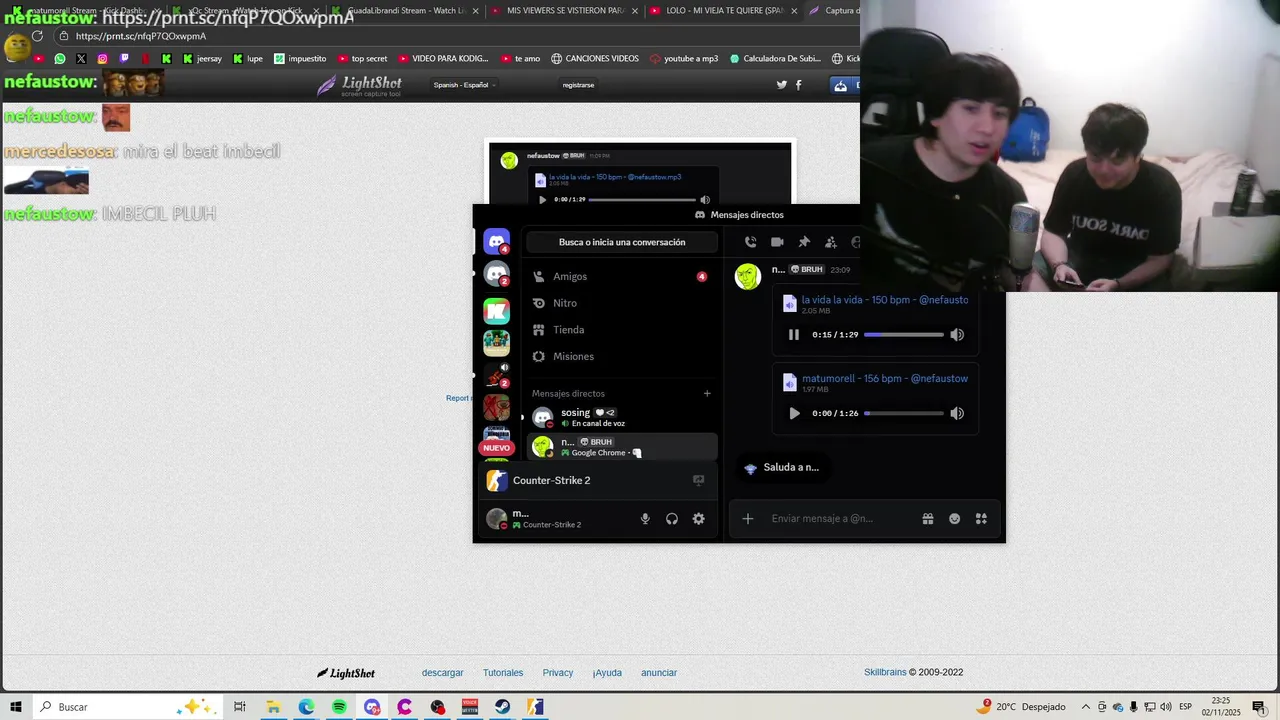1280x720 pixels.
Task: Open Discord user settings gear
Action: tap(699, 518)
